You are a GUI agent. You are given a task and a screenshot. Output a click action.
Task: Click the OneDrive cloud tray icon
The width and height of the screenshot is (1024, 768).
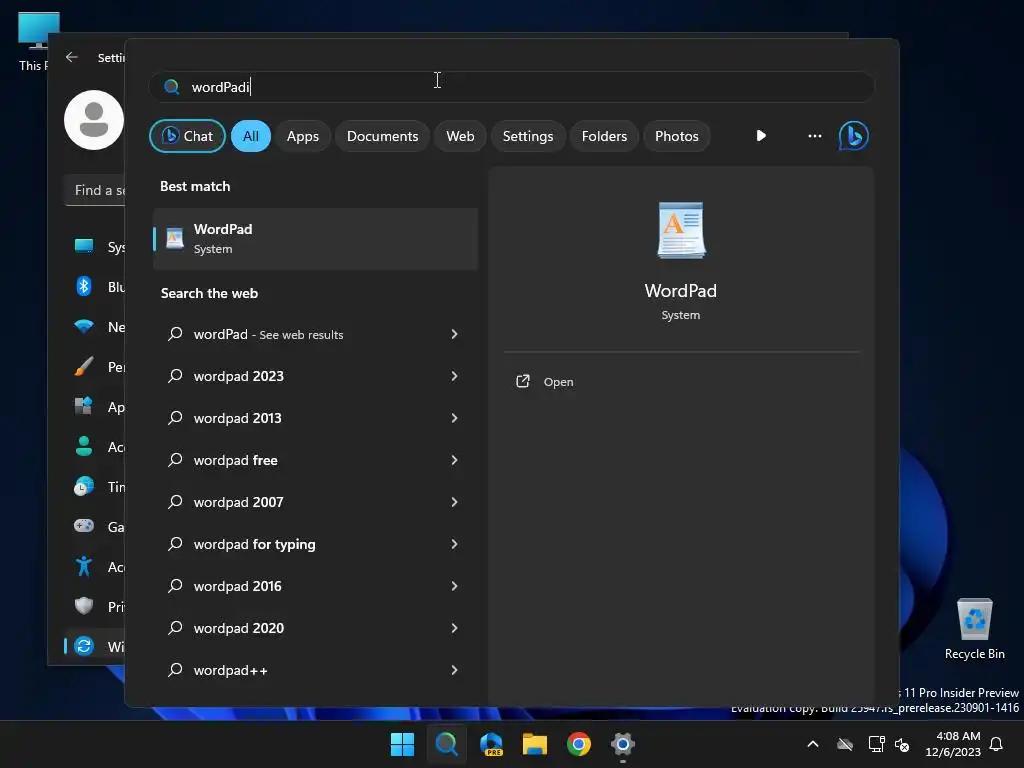845,744
